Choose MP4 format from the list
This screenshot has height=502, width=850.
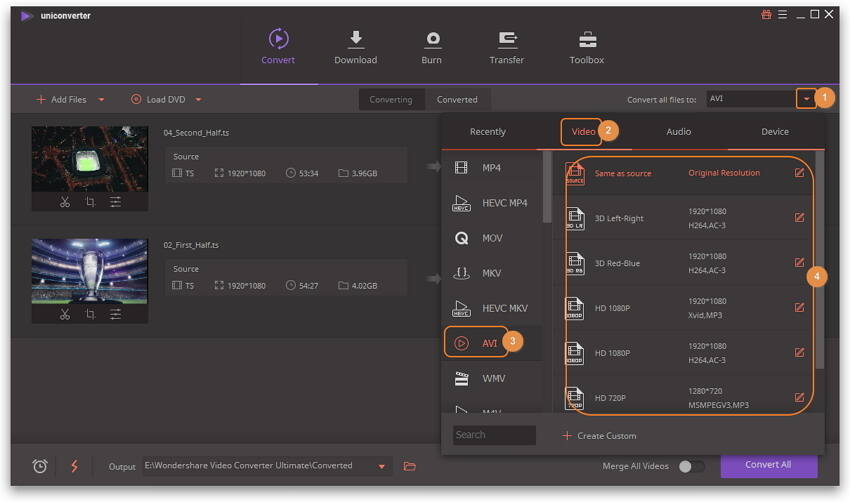coord(492,168)
